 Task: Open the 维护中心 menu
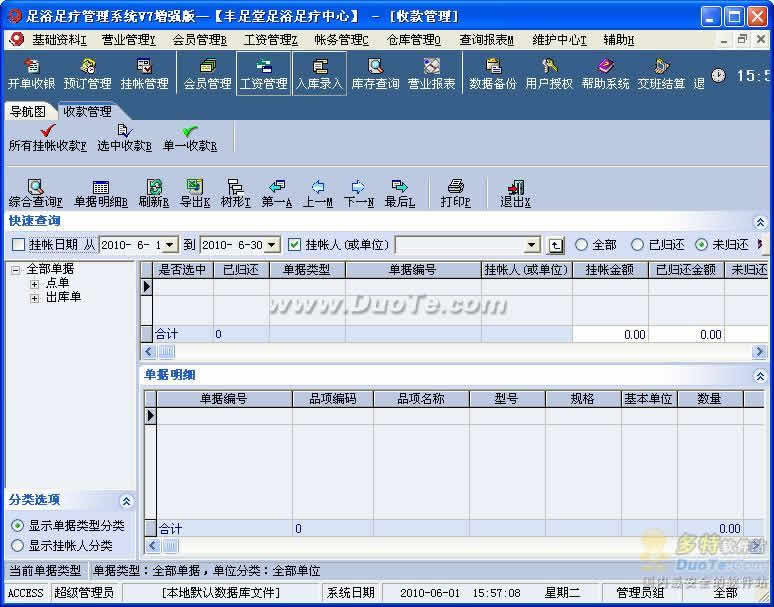coord(559,40)
